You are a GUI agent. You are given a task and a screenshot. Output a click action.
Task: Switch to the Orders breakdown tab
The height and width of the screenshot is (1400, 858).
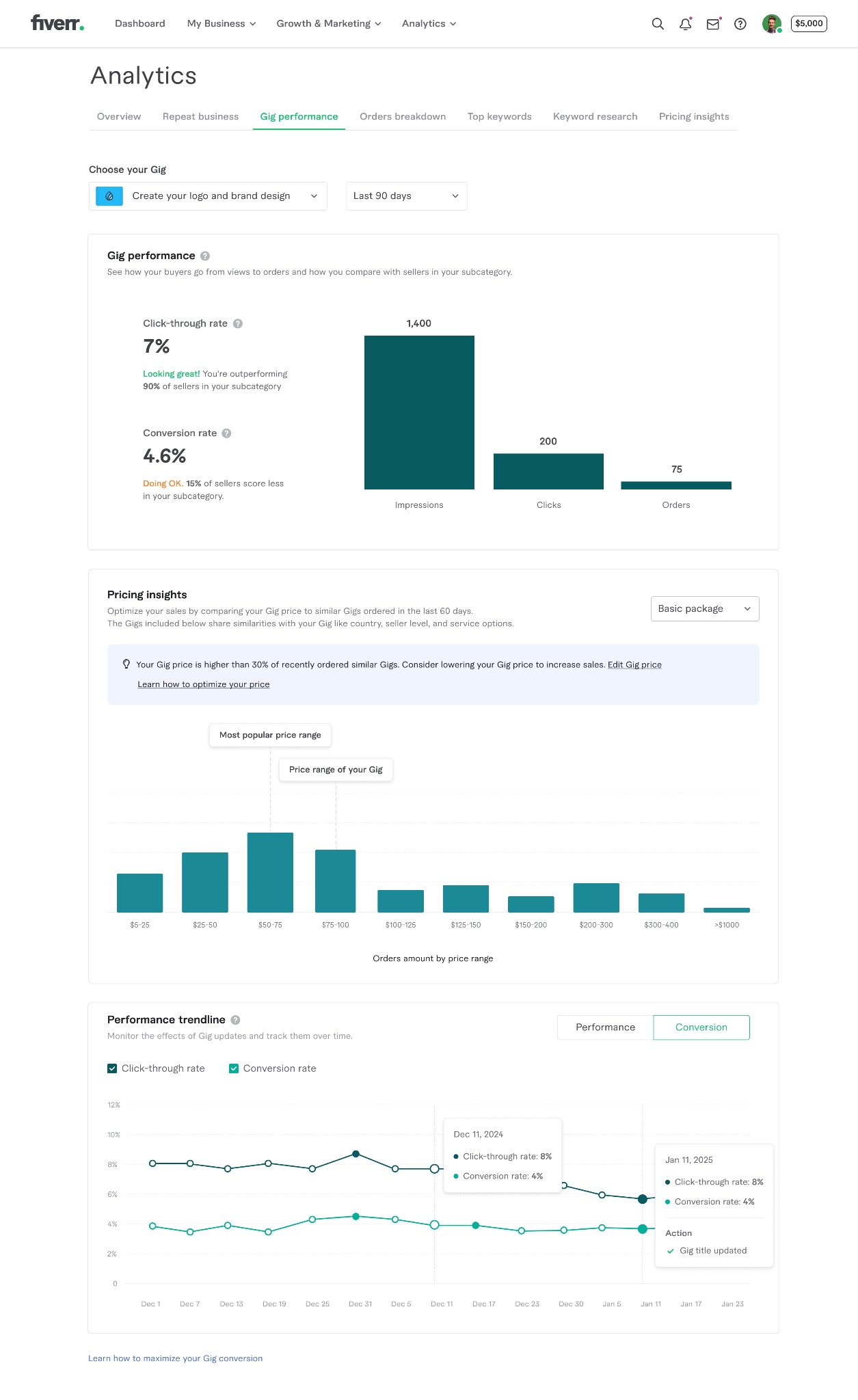pos(403,117)
